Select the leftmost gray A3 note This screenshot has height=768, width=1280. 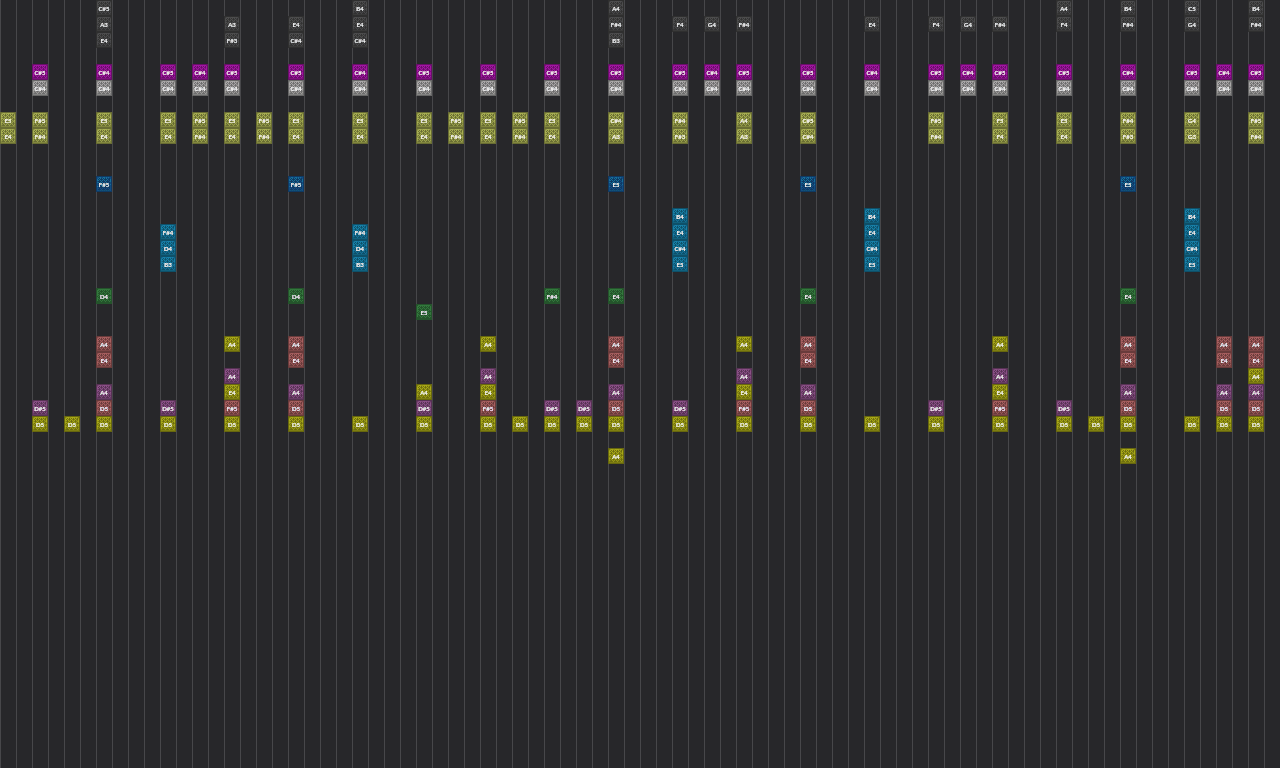click(104, 24)
